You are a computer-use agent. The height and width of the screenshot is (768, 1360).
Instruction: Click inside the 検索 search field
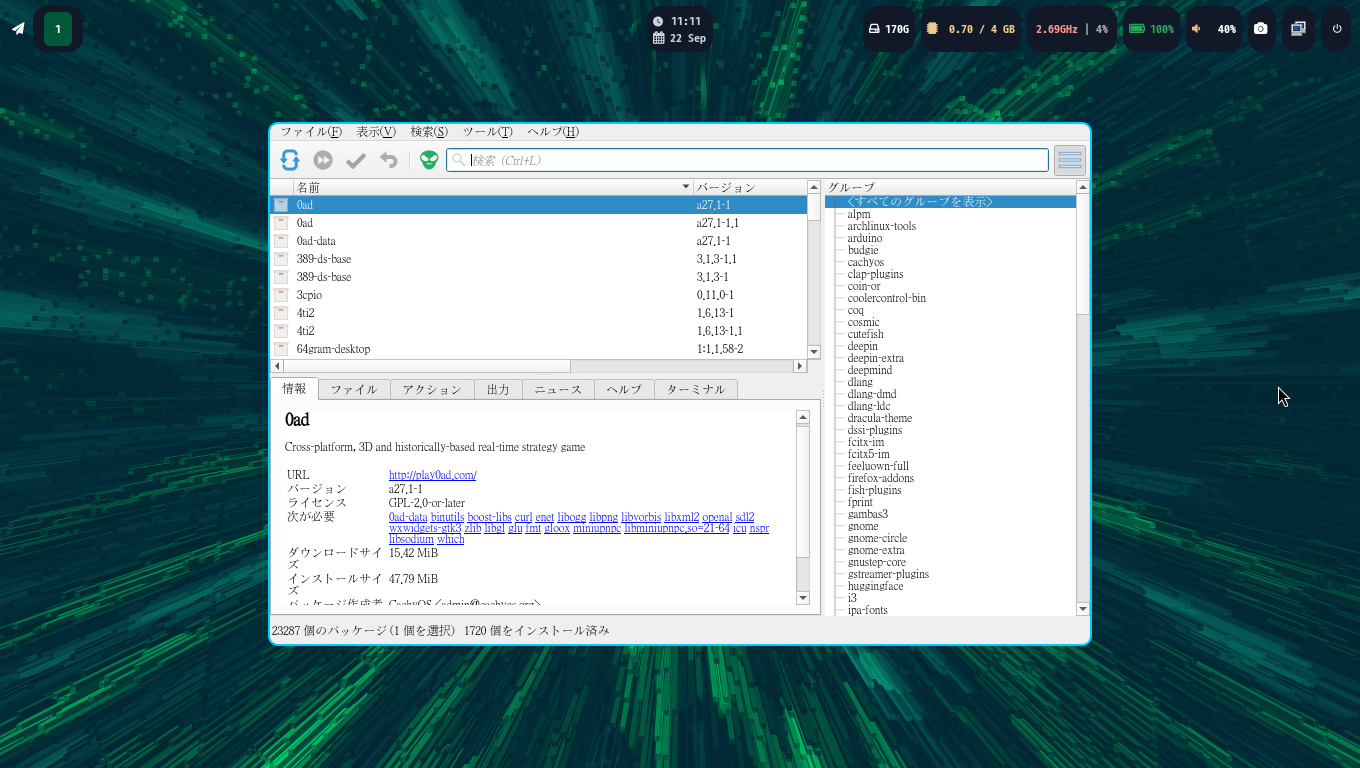pos(750,160)
